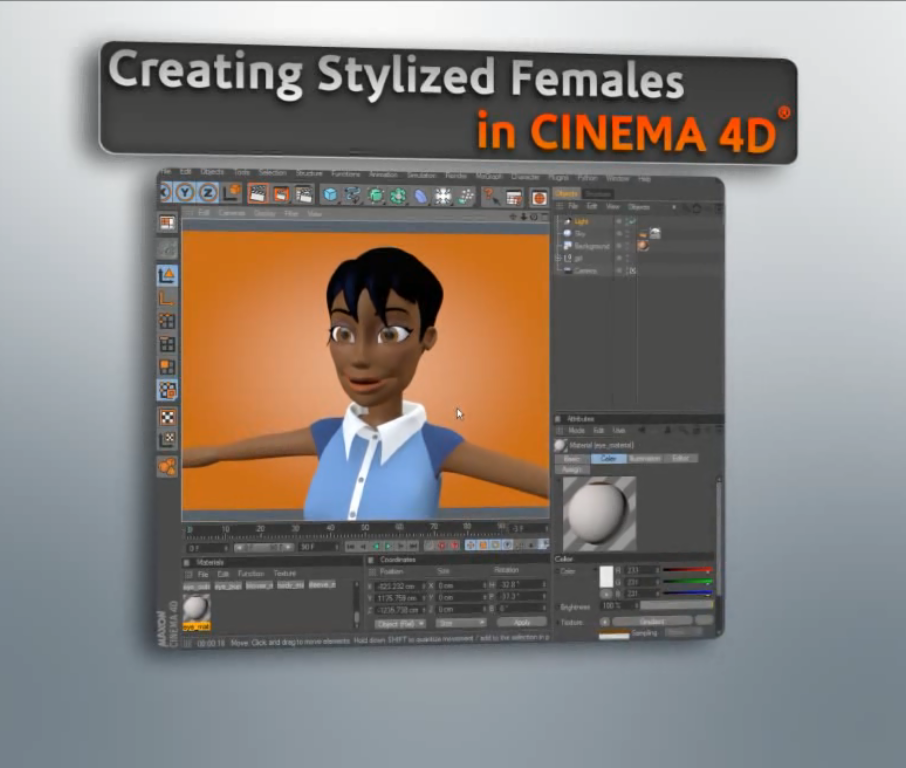Adjust the red R color slider

point(688,570)
